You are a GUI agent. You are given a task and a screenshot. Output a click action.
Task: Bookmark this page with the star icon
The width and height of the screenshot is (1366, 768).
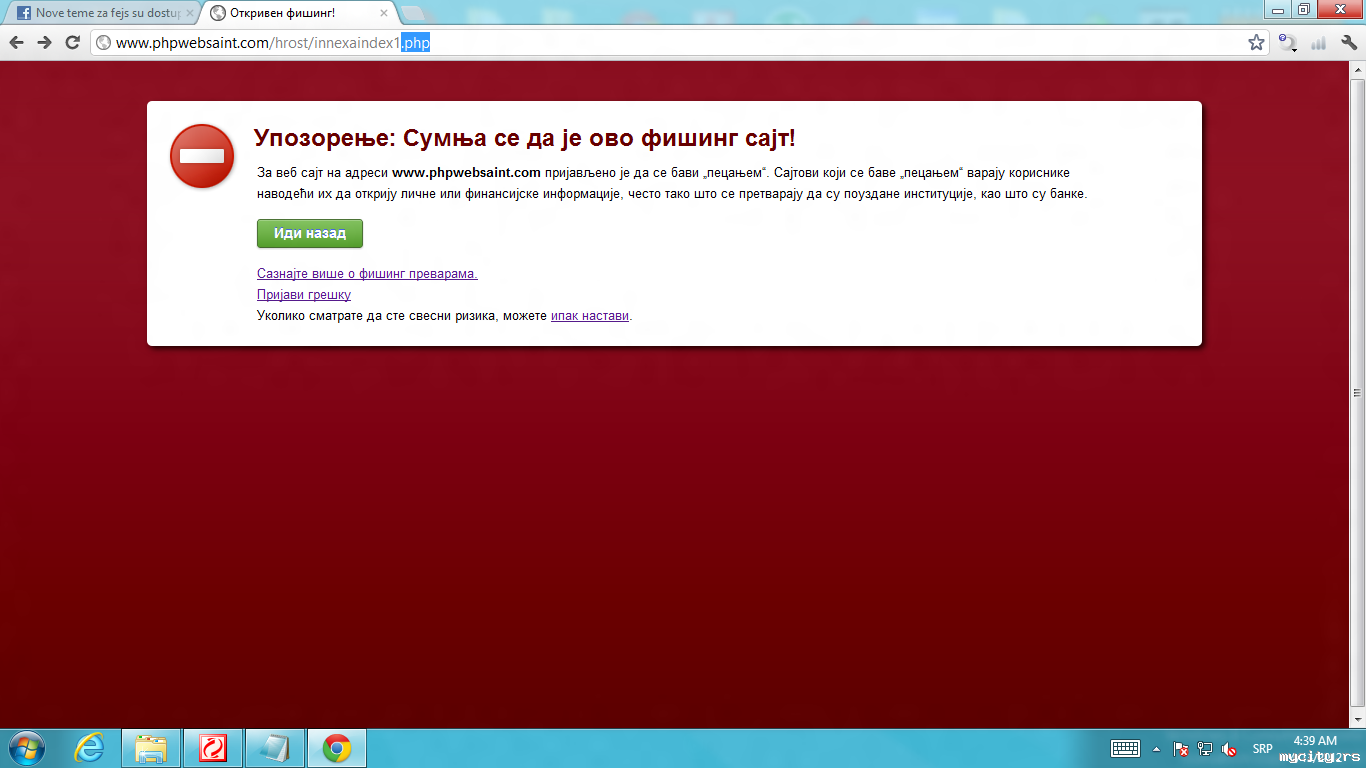pyautogui.click(x=1256, y=42)
